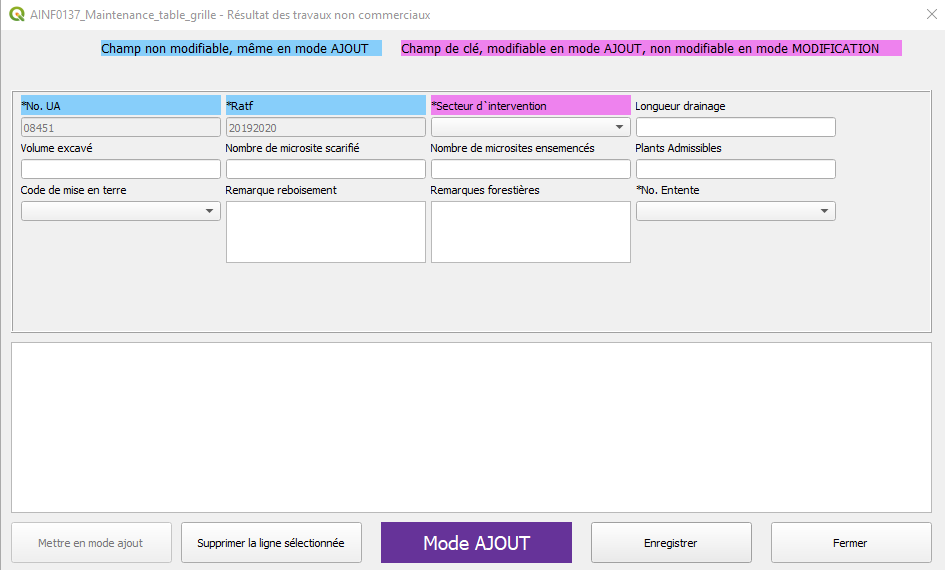Click the '*Ratf' field label
This screenshot has height=570, width=945.
(x=325, y=105)
